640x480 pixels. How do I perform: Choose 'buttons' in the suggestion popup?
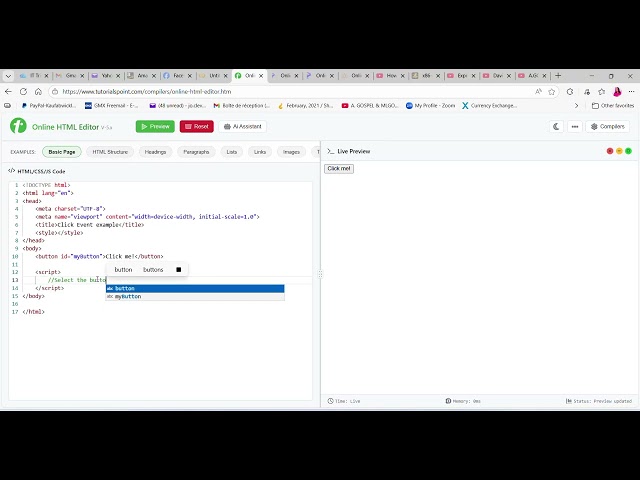[153, 269]
